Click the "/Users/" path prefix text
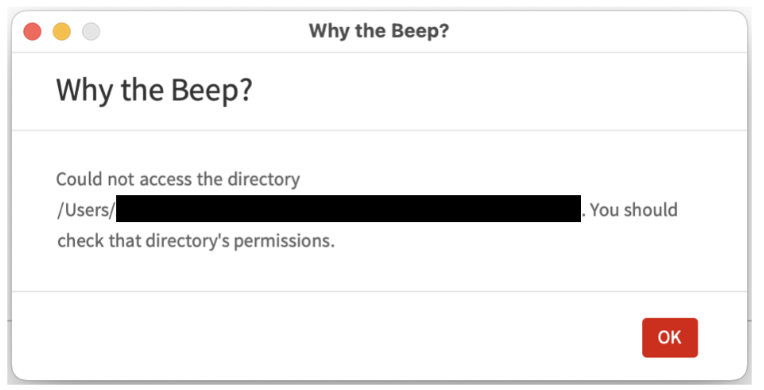The width and height of the screenshot is (764, 390). point(86,210)
